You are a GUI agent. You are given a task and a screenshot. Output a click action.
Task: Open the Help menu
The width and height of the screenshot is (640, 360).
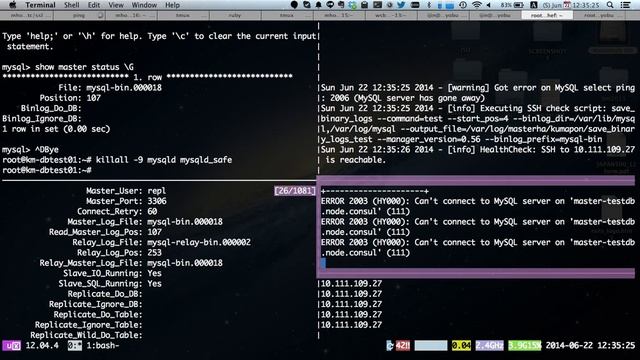[x=172, y=5]
